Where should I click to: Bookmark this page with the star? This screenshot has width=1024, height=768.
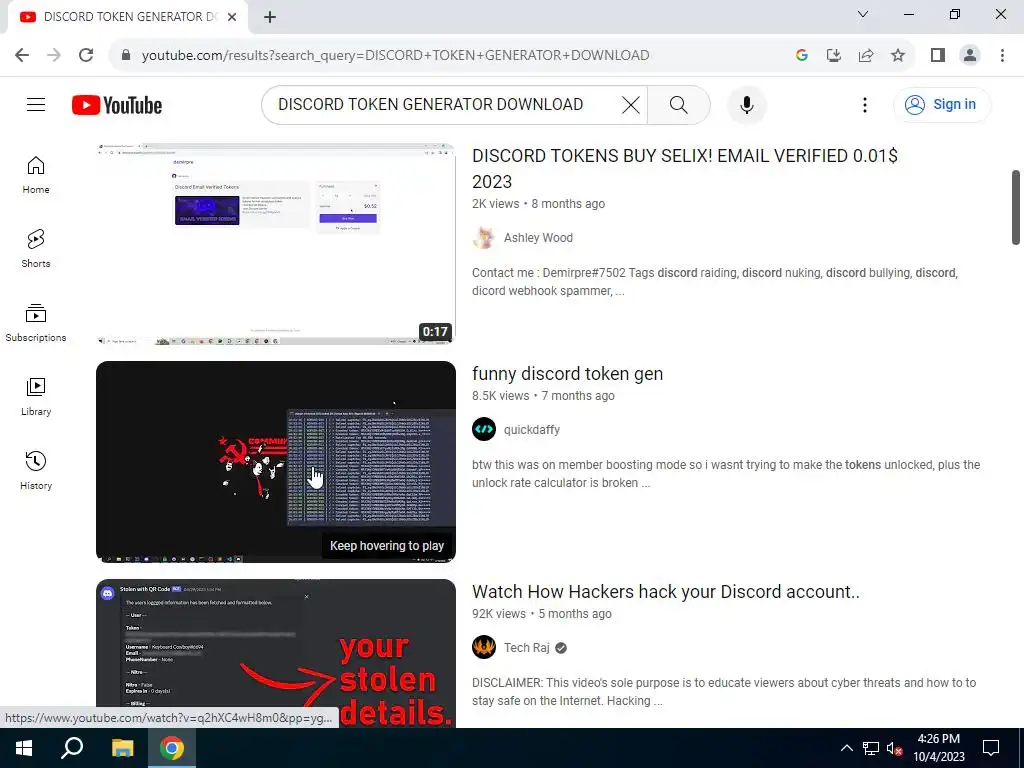coord(898,55)
